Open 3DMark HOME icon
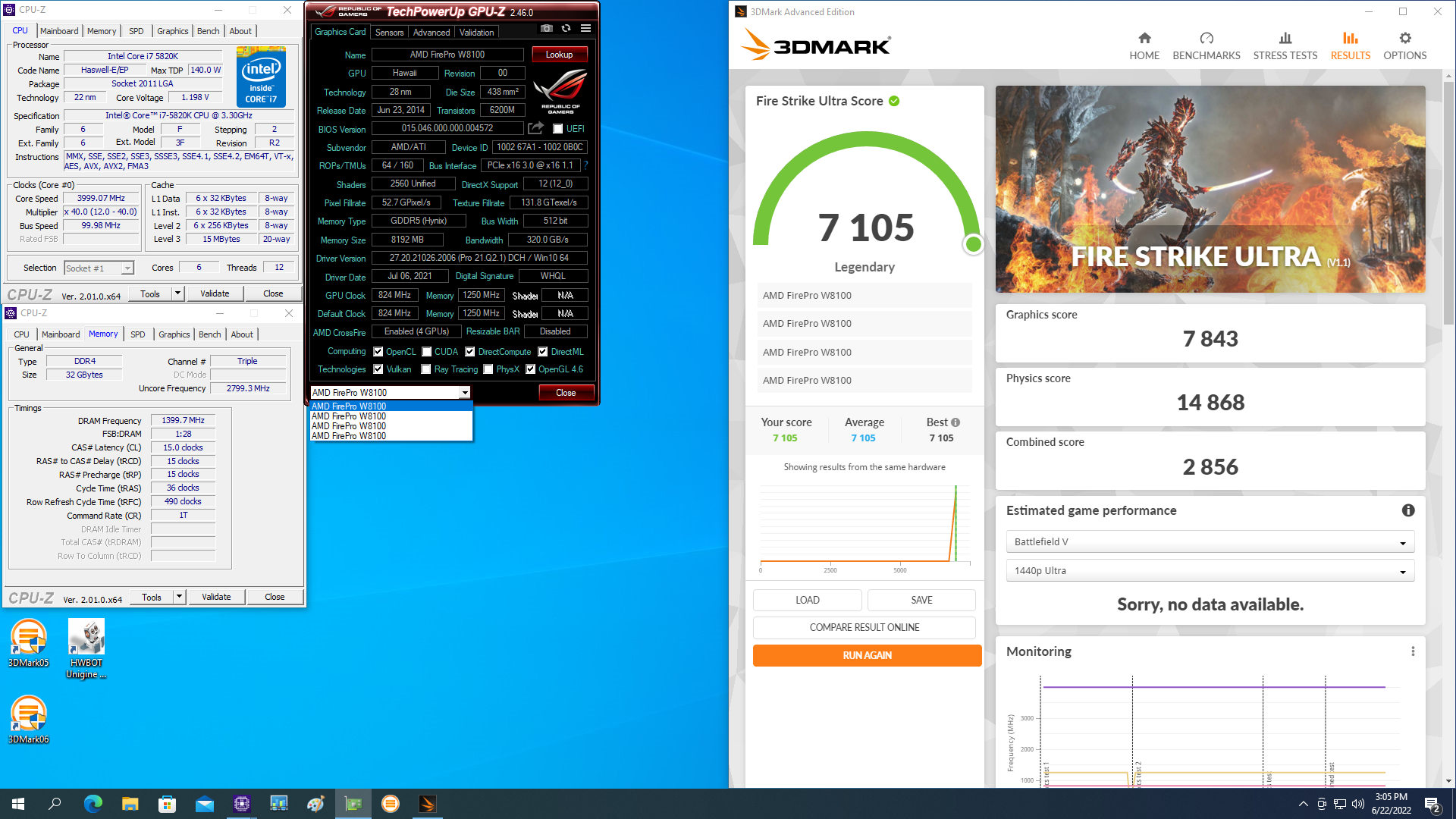 (x=1144, y=39)
